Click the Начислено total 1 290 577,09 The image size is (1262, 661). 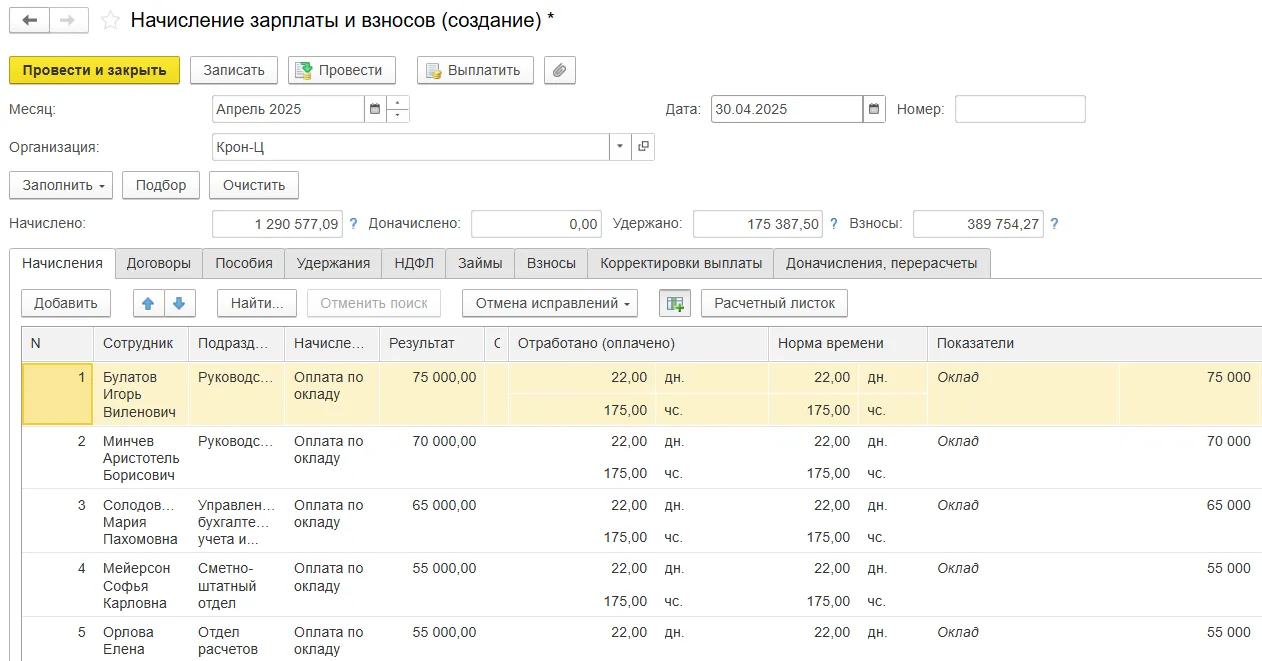[278, 224]
